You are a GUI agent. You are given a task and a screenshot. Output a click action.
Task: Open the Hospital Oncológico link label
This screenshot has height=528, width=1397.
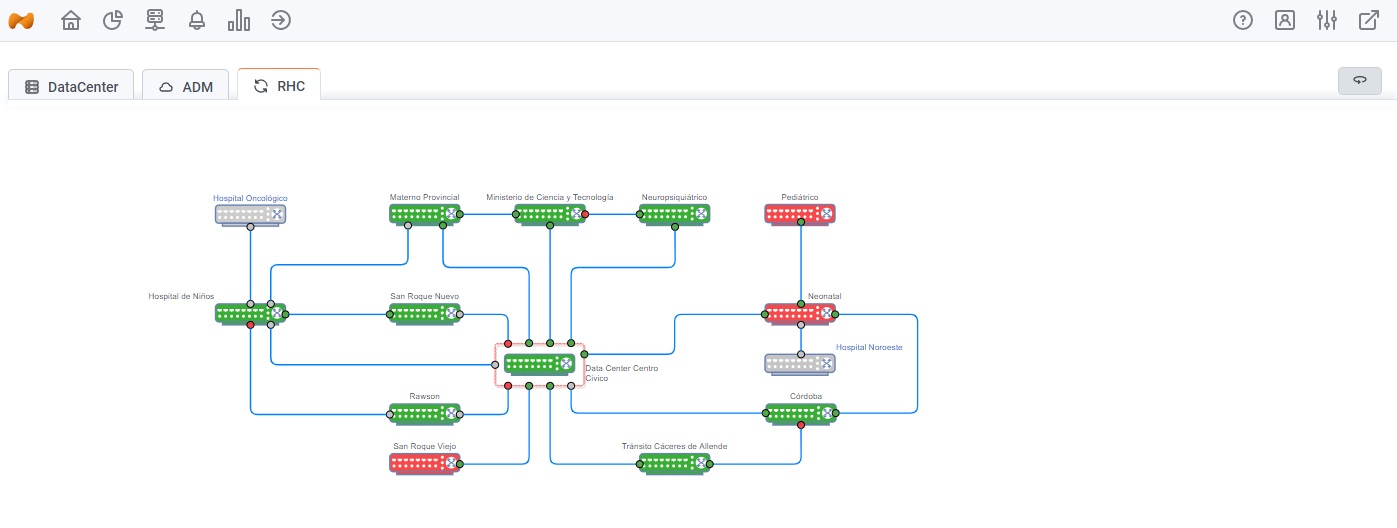pyautogui.click(x=250, y=198)
